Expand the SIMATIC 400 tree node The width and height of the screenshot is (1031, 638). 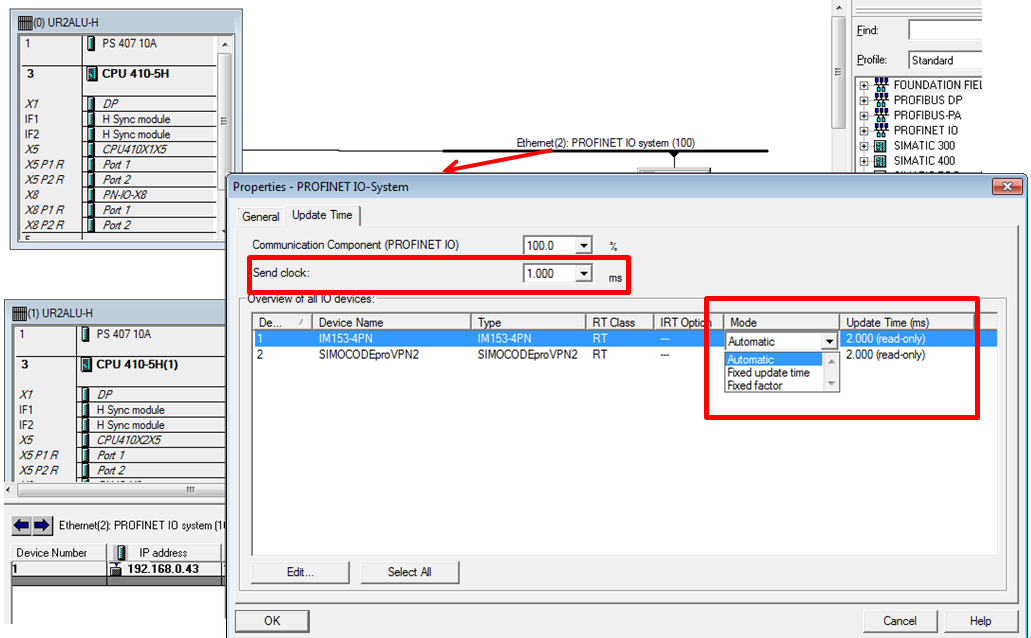864,161
